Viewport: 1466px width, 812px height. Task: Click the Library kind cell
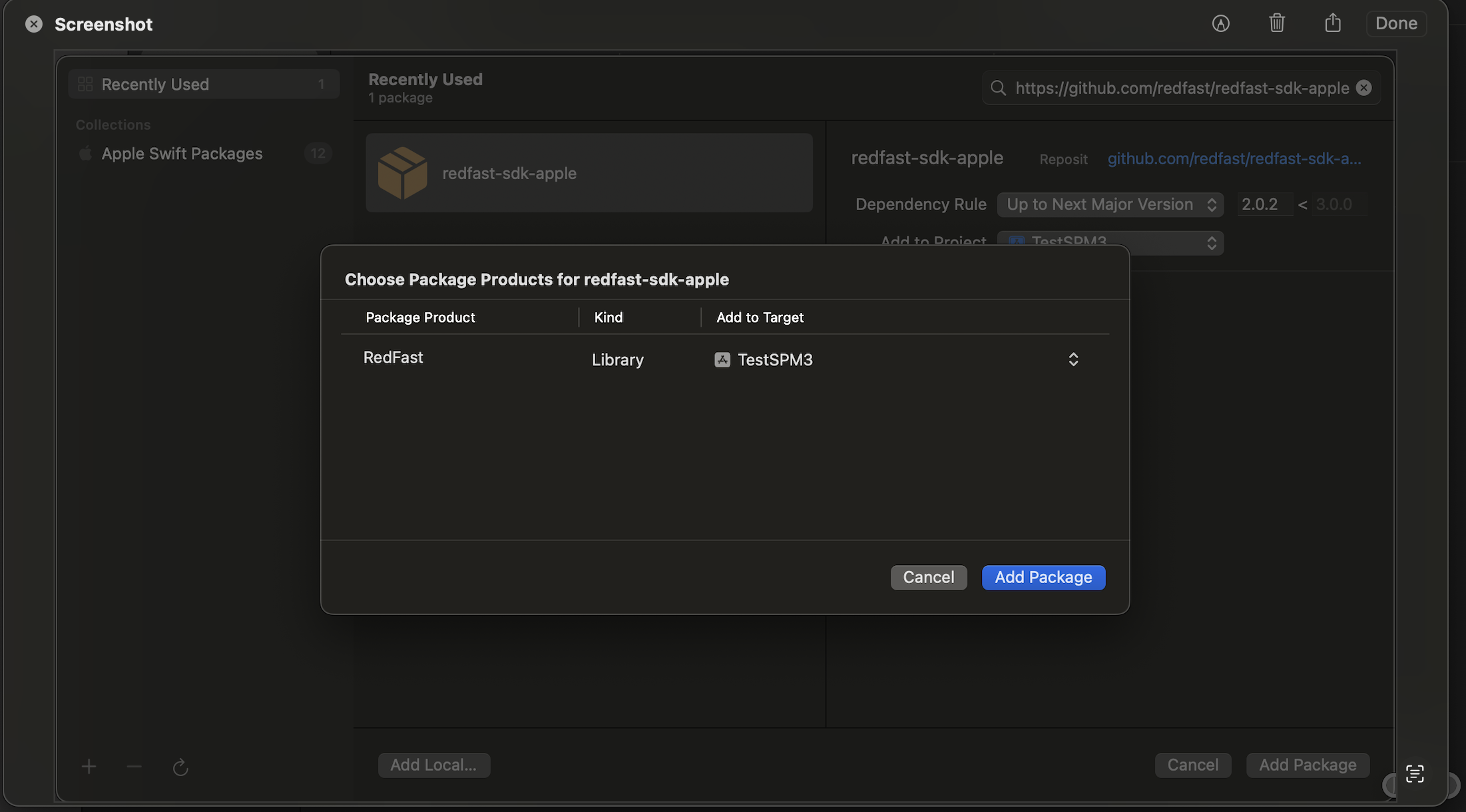(x=618, y=359)
